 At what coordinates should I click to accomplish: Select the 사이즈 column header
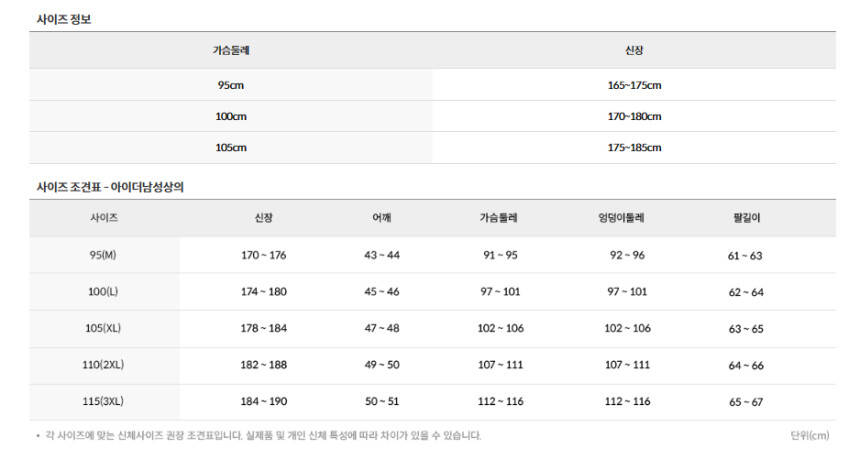(x=104, y=218)
